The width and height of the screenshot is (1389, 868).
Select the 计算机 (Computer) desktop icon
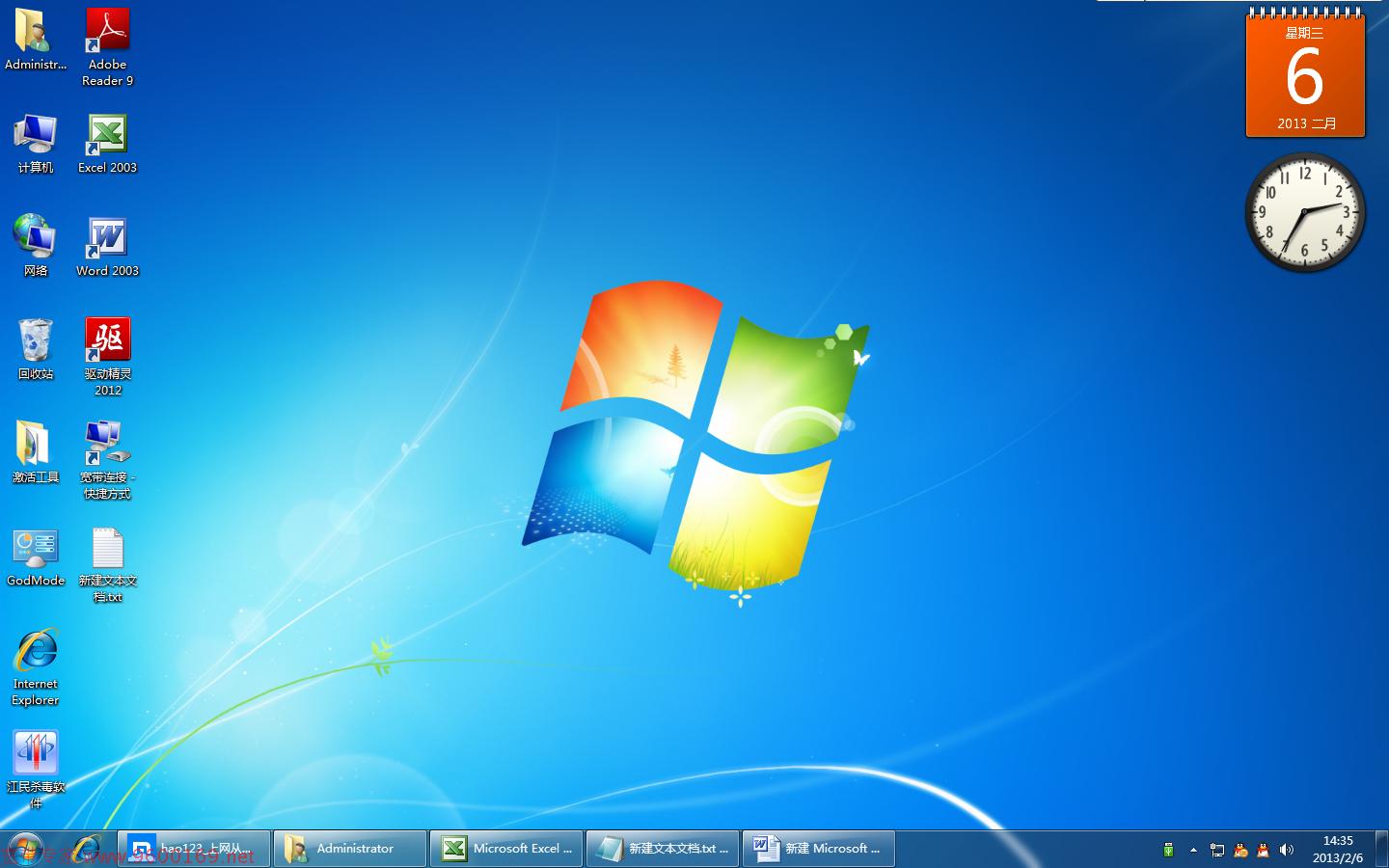35,143
